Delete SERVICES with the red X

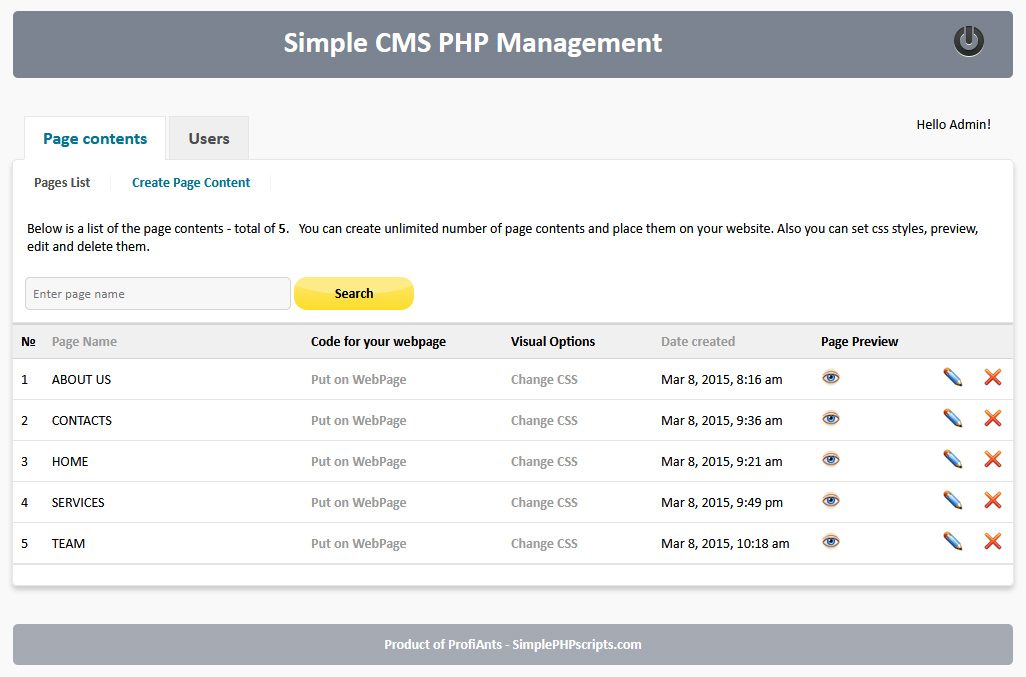993,500
